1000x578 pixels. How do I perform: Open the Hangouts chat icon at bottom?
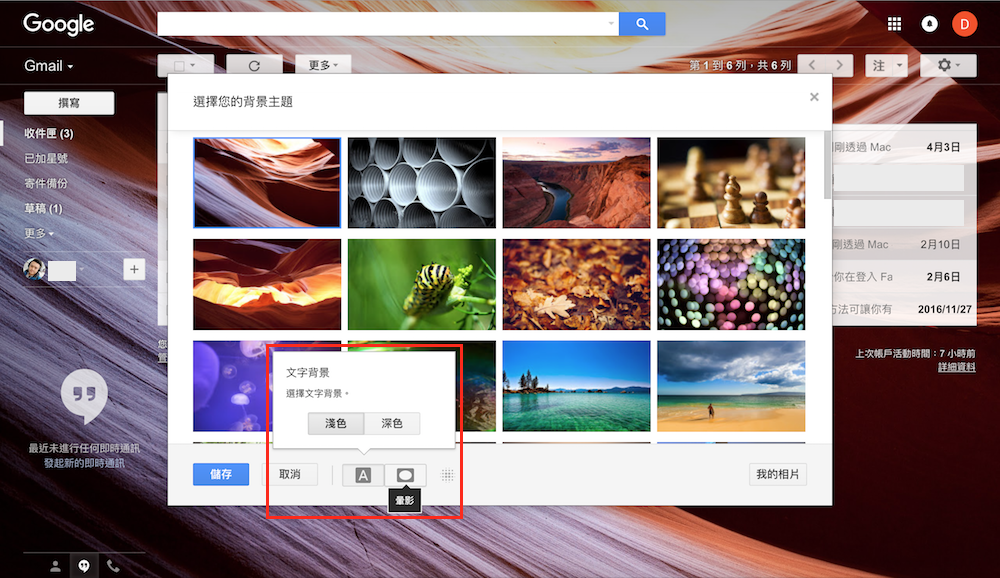(84, 566)
